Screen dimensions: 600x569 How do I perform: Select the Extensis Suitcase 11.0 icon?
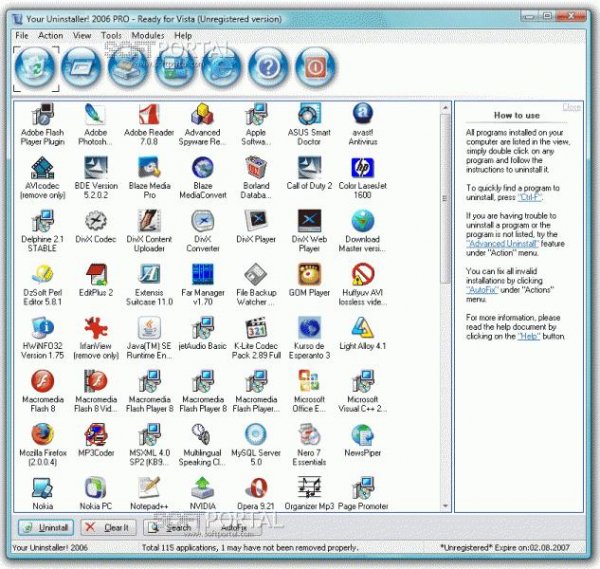click(x=149, y=274)
